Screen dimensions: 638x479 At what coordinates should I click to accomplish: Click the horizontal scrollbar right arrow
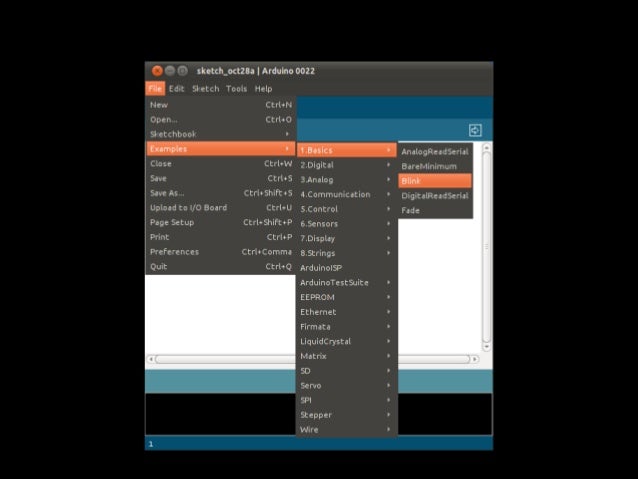pyautogui.click(x=474, y=359)
